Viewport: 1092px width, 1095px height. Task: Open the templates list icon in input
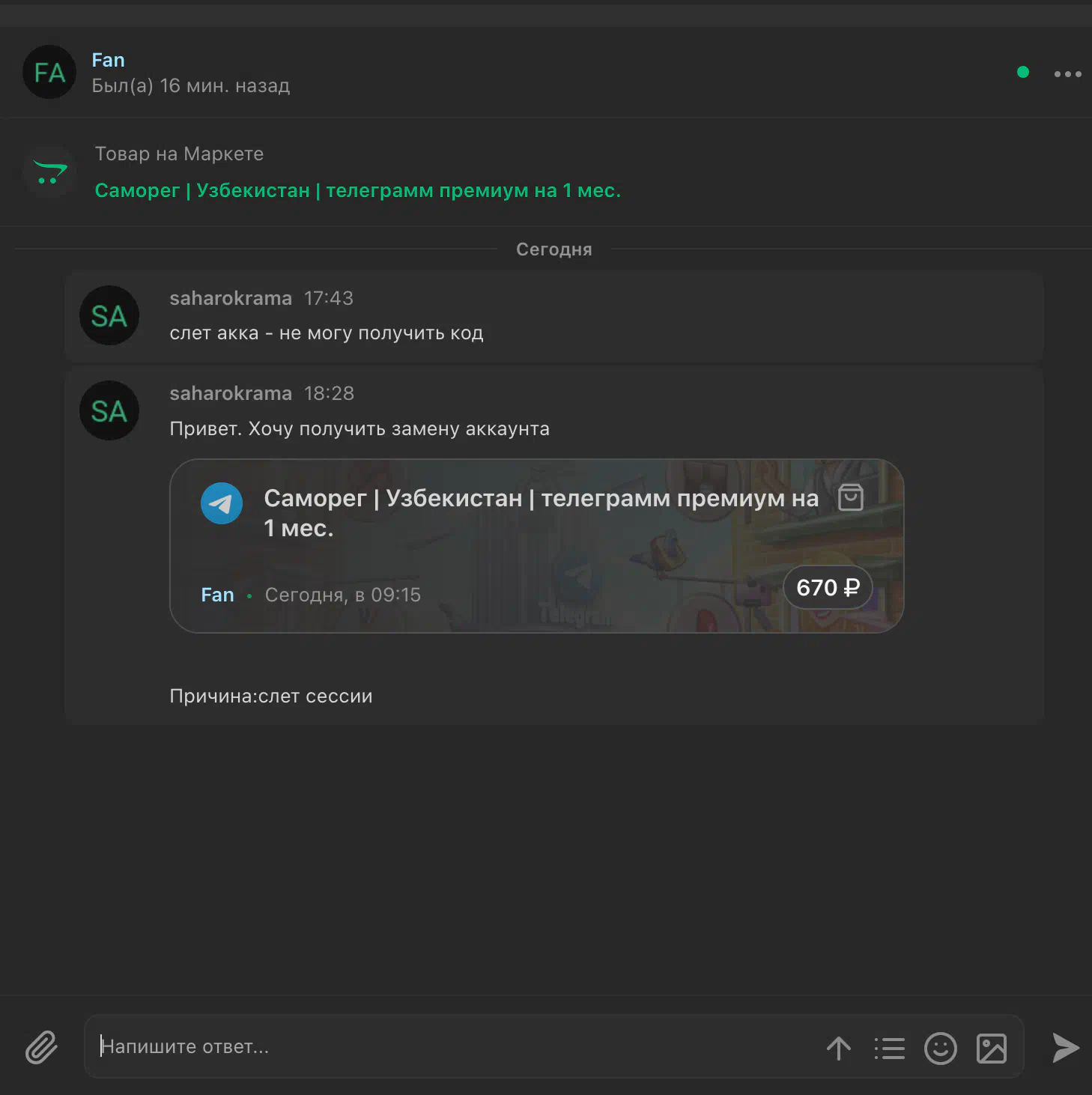tap(890, 1048)
